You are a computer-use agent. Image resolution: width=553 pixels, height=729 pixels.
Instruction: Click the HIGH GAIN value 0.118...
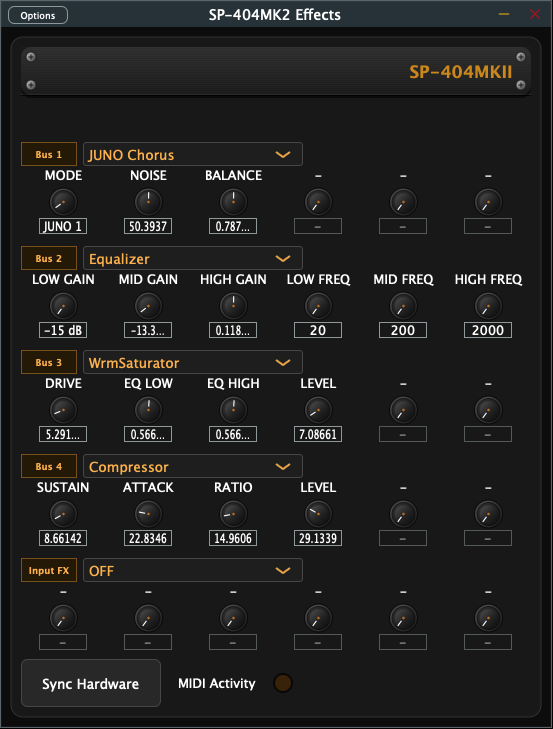(x=233, y=330)
